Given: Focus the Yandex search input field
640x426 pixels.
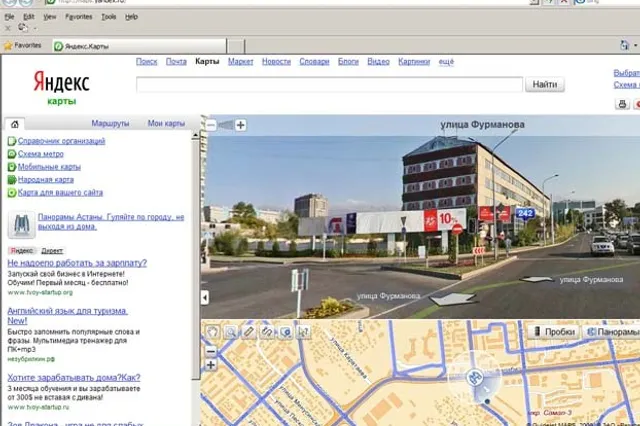Looking at the screenshot, I should point(329,84).
